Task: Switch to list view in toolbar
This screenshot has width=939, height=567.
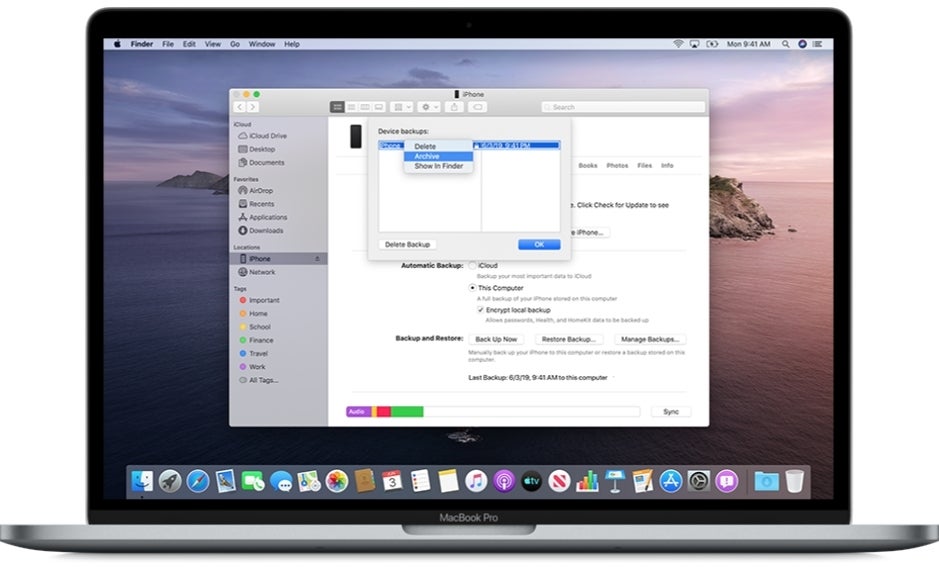Action: (x=351, y=107)
